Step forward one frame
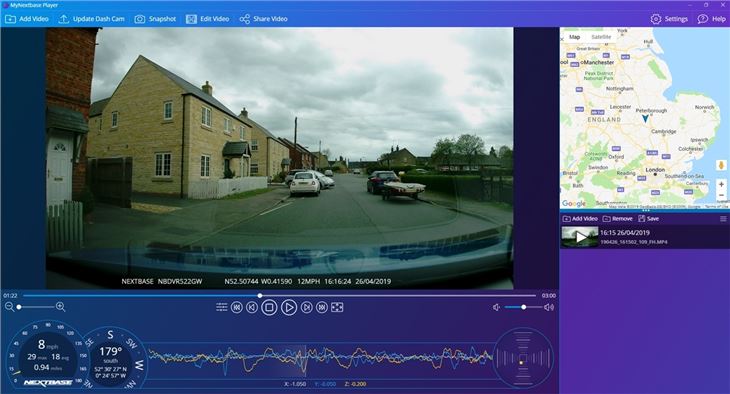This screenshot has width=730, height=394. (306, 307)
